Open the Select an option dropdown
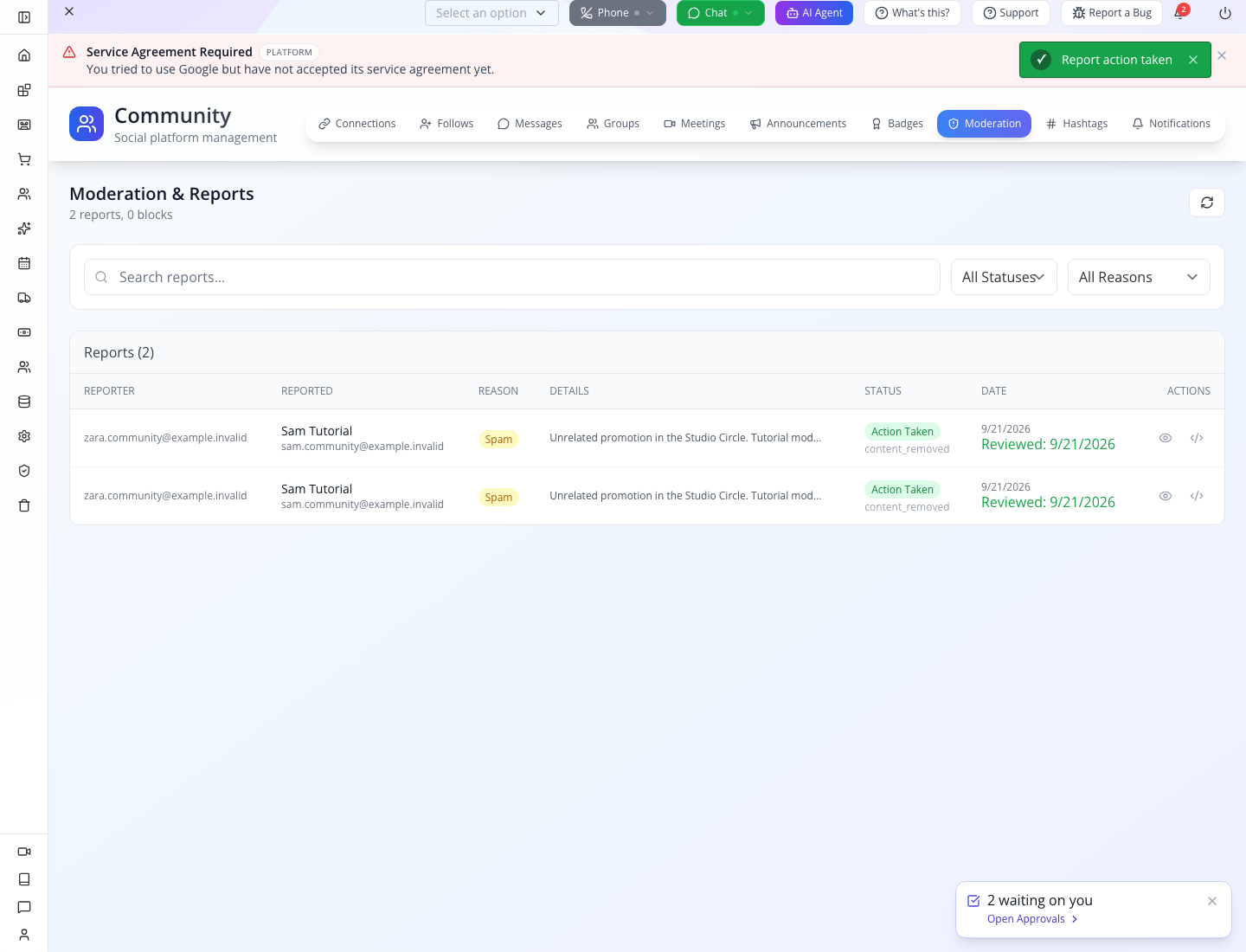 491,13
